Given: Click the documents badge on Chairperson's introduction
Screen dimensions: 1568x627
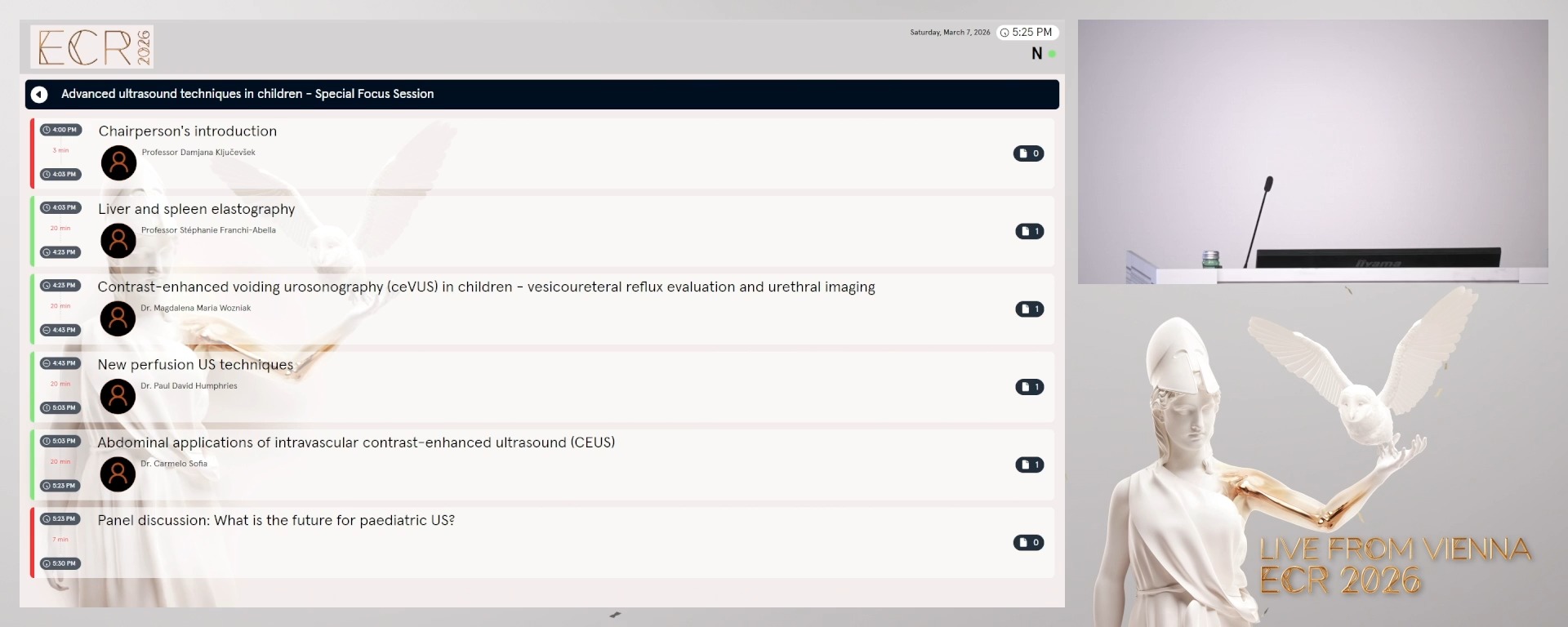Looking at the screenshot, I should (1028, 153).
